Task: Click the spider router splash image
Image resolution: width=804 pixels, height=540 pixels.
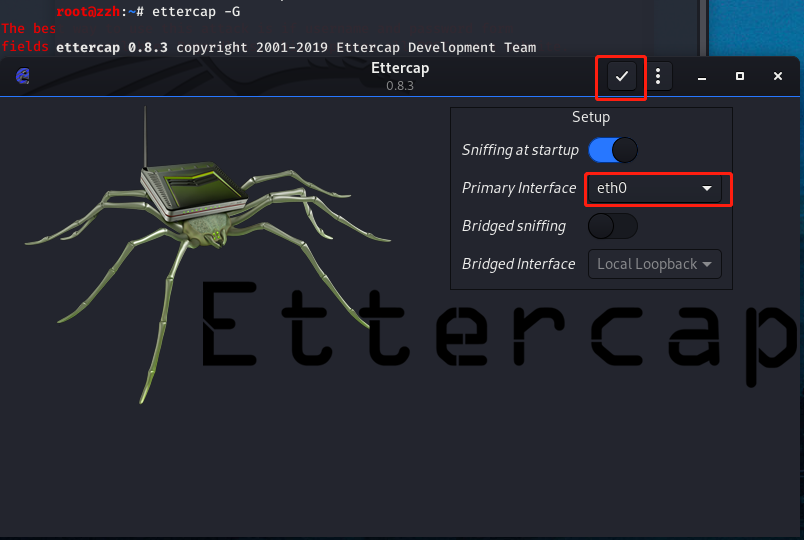Action: (208, 255)
